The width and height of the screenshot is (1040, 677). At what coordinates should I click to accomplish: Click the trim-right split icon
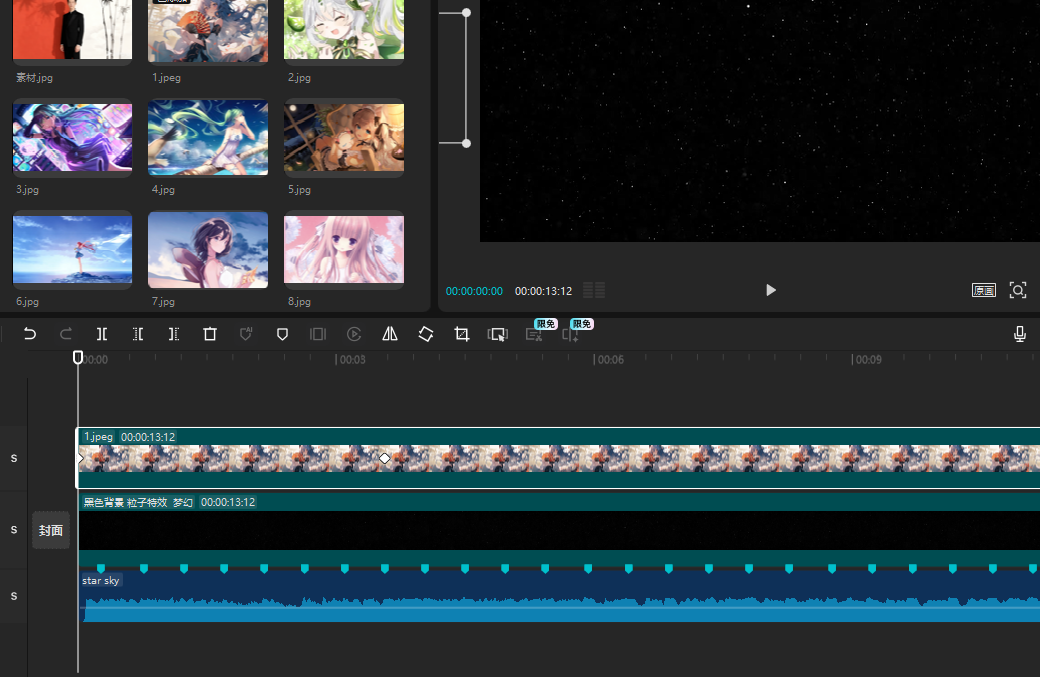point(174,334)
